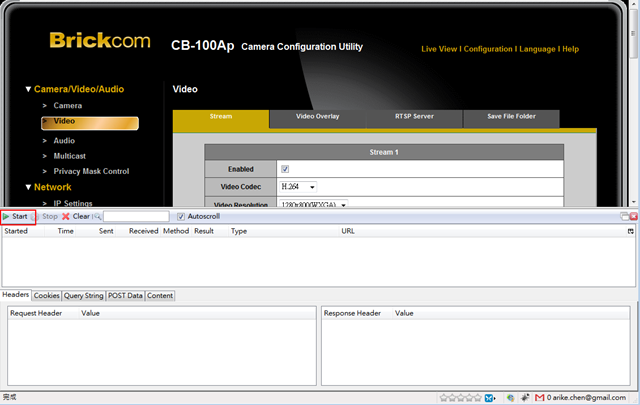Image resolution: width=640 pixels, height=405 pixels.
Task: Open Privacy Mask Control page
Action: (x=91, y=171)
